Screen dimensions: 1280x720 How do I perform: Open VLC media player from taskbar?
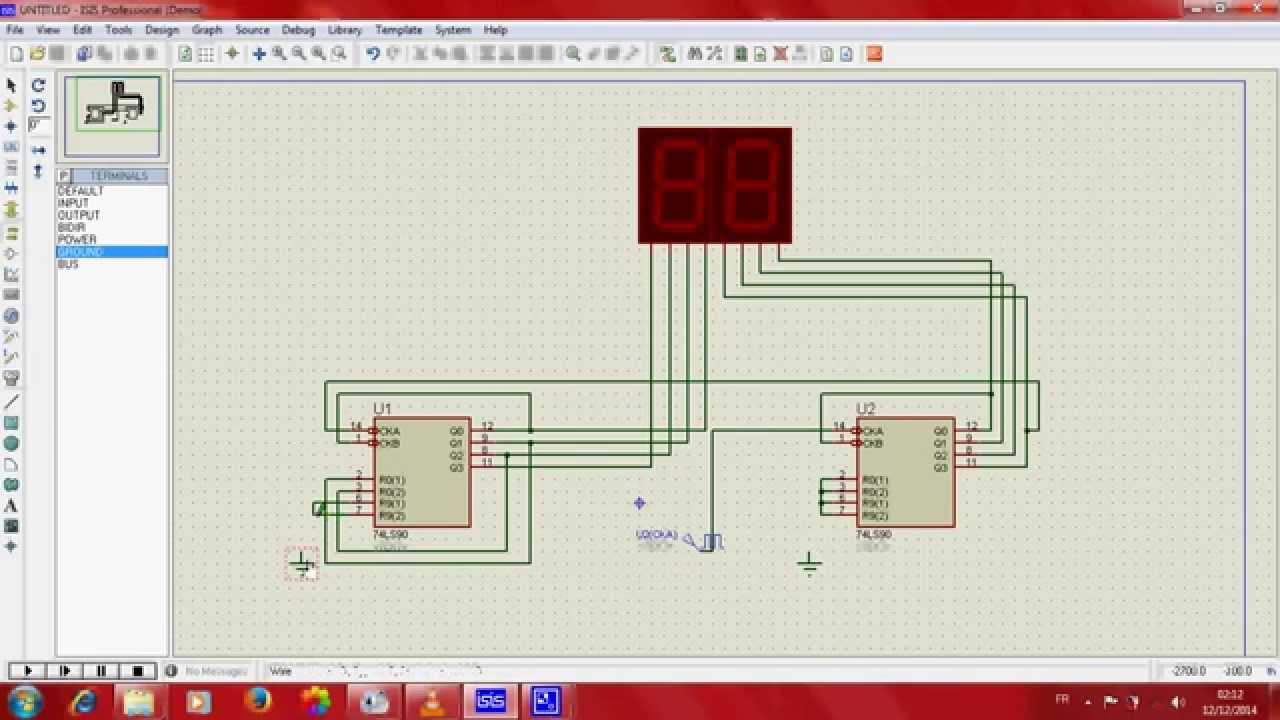point(433,701)
